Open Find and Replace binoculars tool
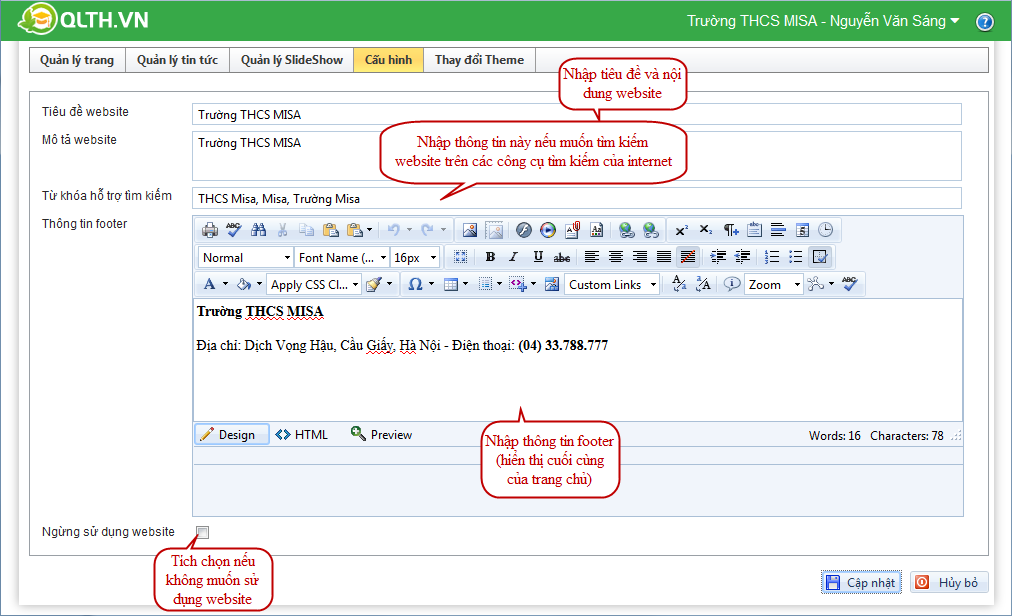The image size is (1012, 616). pos(258,230)
